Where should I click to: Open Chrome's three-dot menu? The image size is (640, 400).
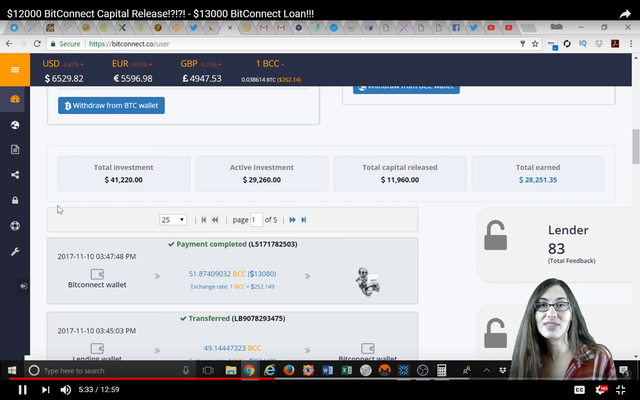(631, 44)
